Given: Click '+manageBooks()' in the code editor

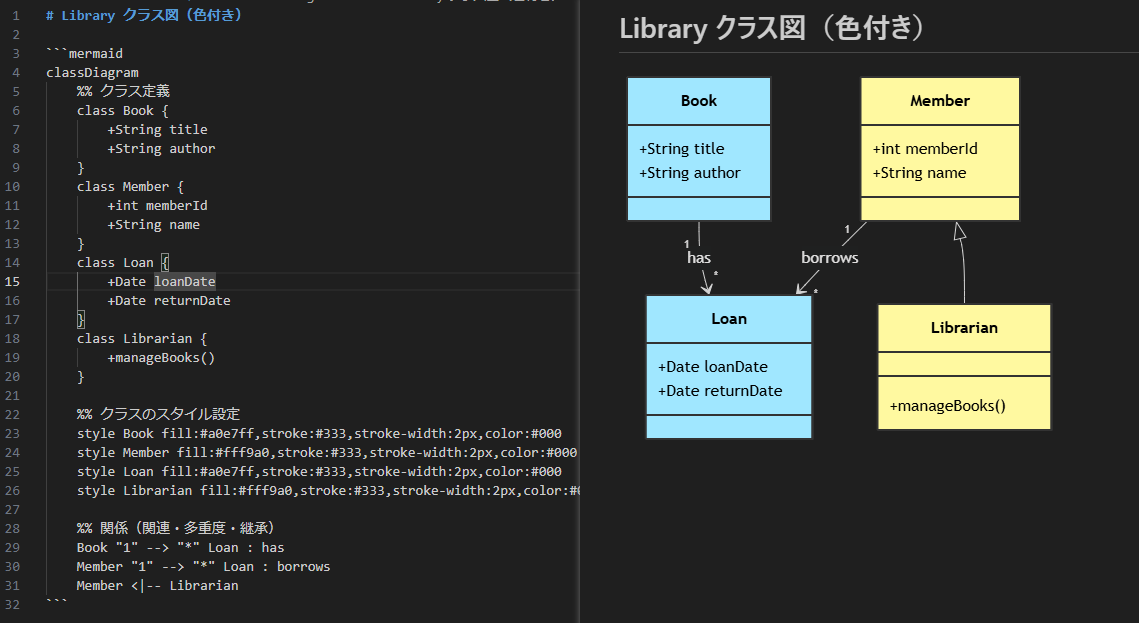Looking at the screenshot, I should pyautogui.click(x=161, y=357).
